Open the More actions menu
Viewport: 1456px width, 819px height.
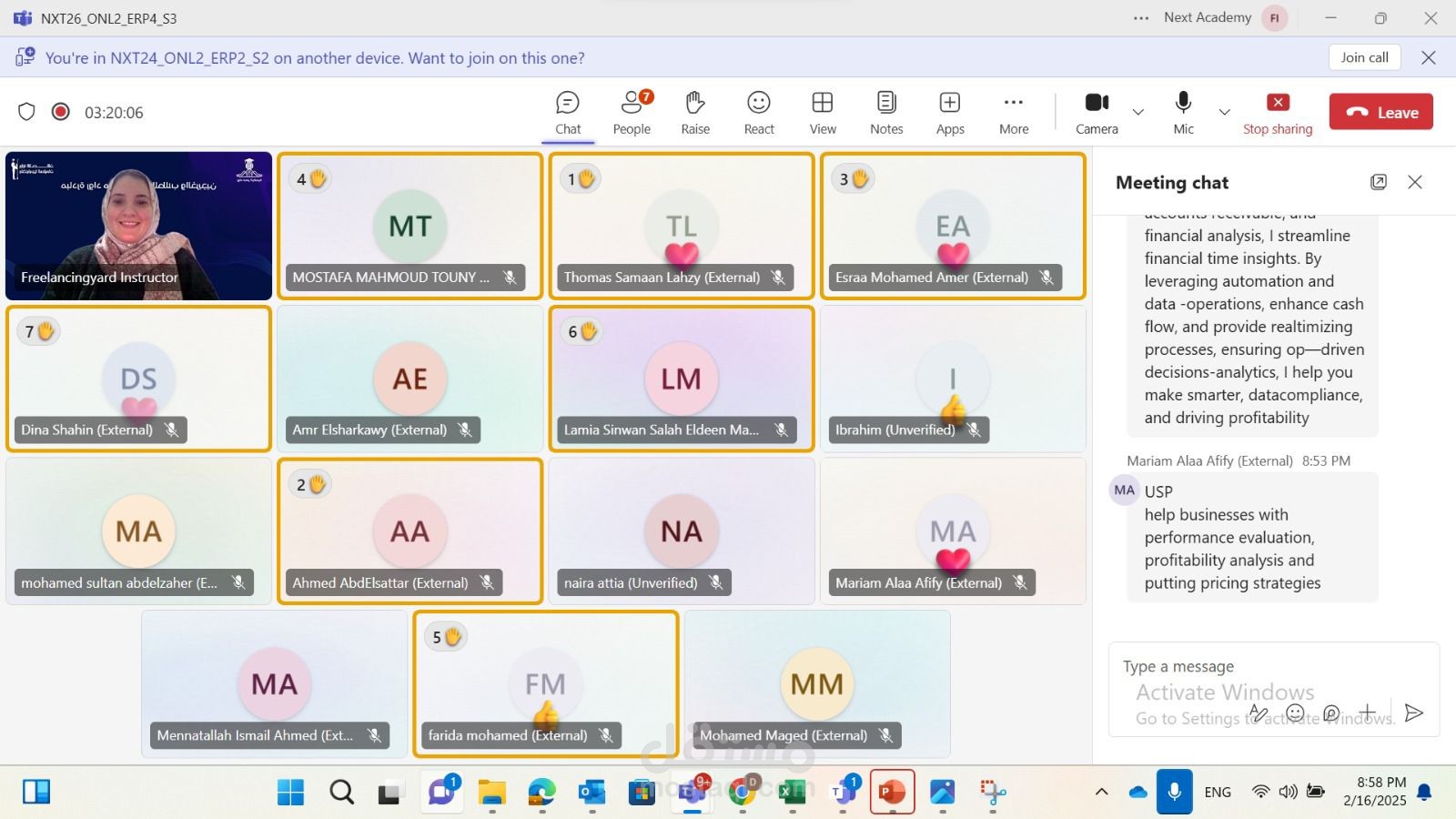pyautogui.click(x=1014, y=113)
